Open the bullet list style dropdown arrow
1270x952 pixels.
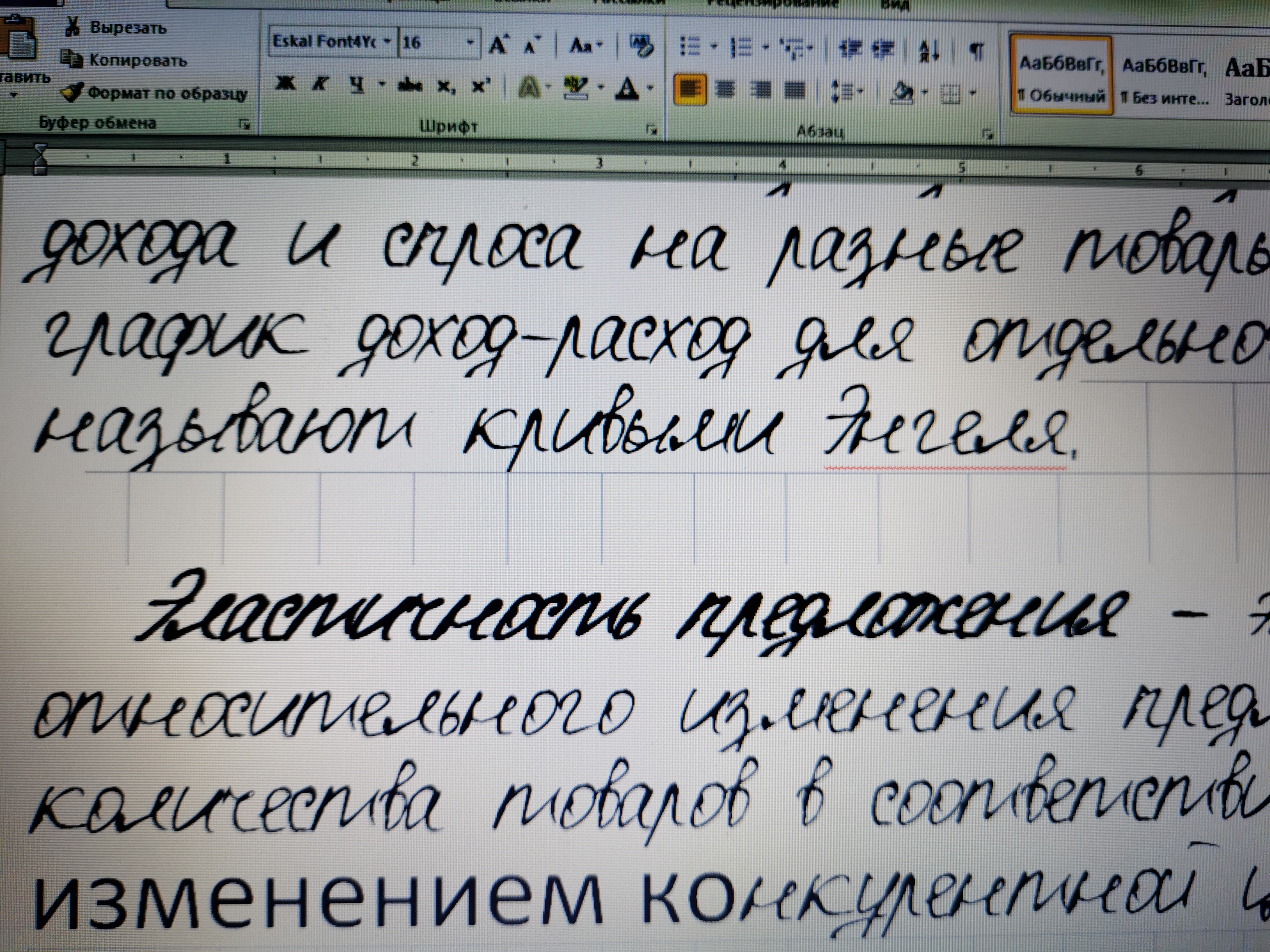(x=714, y=48)
